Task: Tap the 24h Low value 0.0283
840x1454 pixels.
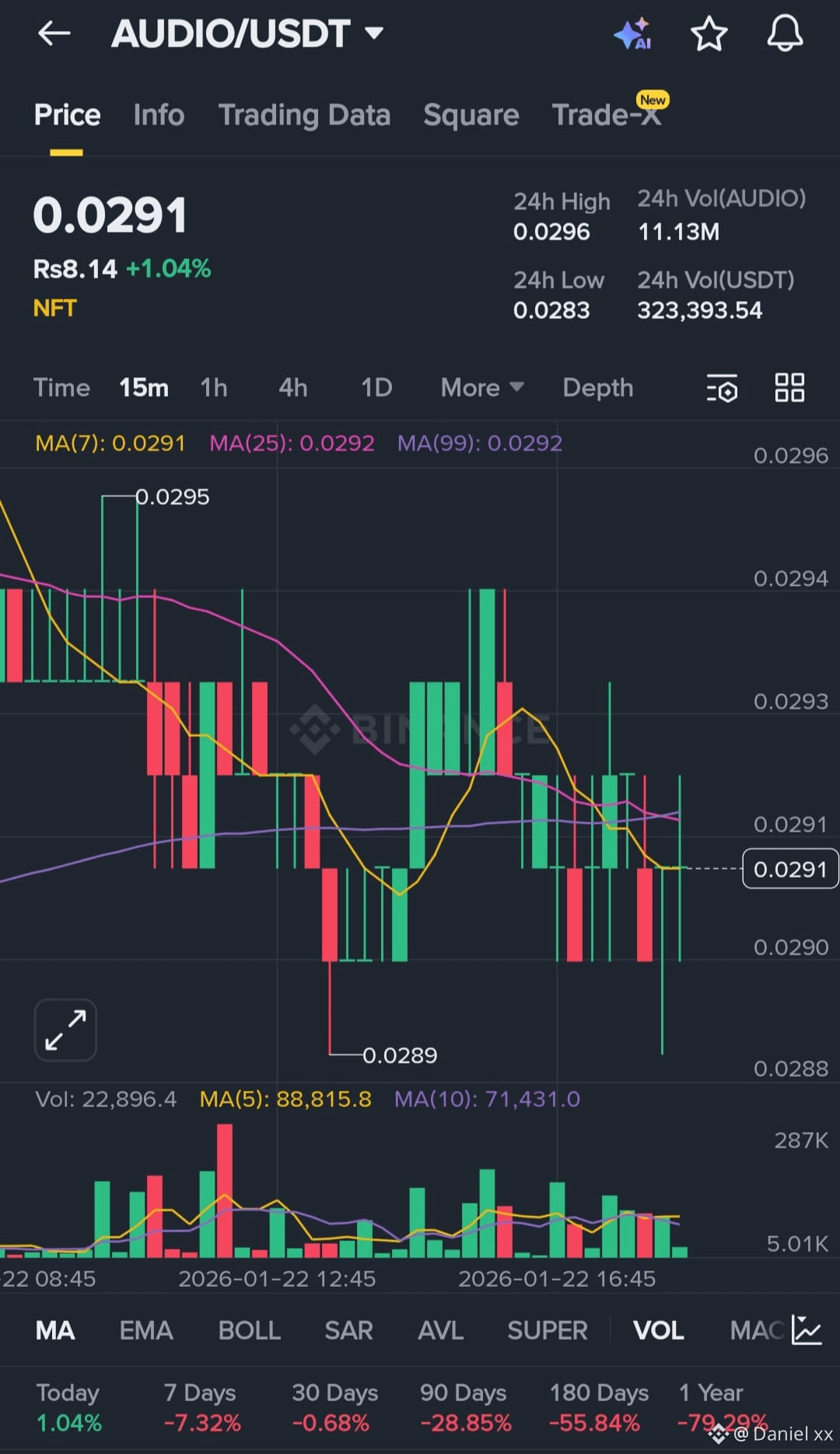Action: point(551,310)
